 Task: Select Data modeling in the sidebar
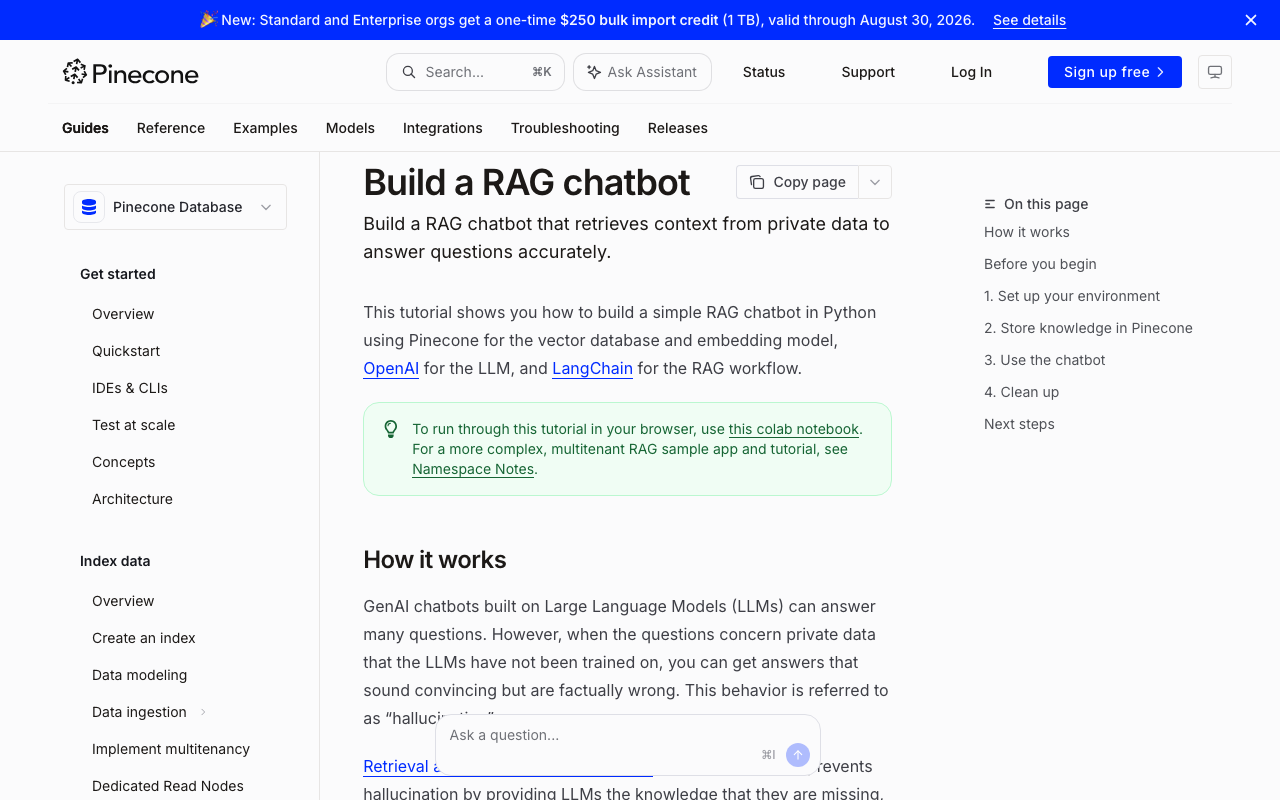pyautogui.click(x=139, y=675)
